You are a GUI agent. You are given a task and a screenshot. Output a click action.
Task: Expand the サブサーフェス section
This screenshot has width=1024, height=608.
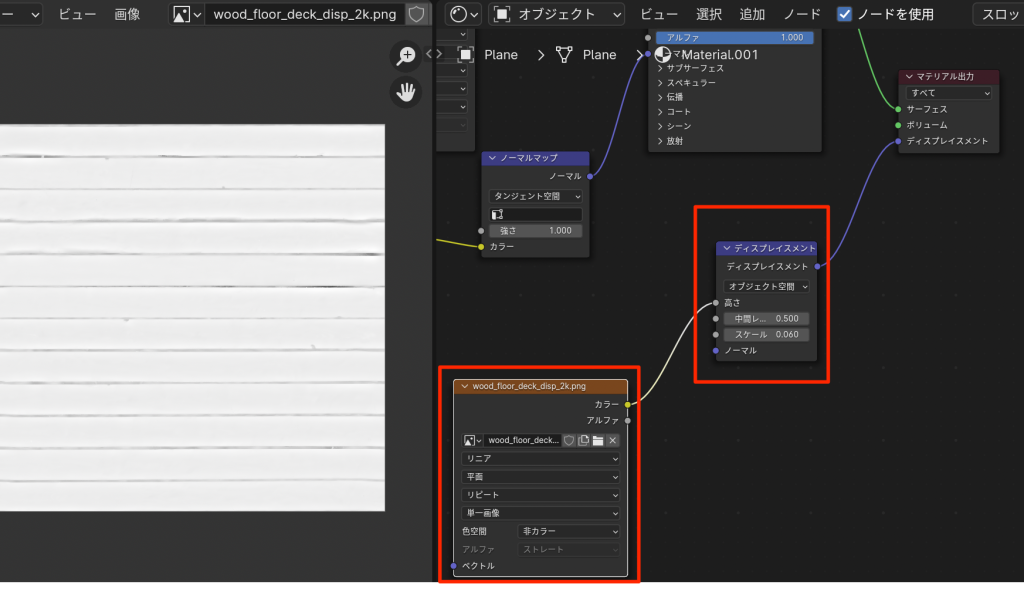coord(660,68)
